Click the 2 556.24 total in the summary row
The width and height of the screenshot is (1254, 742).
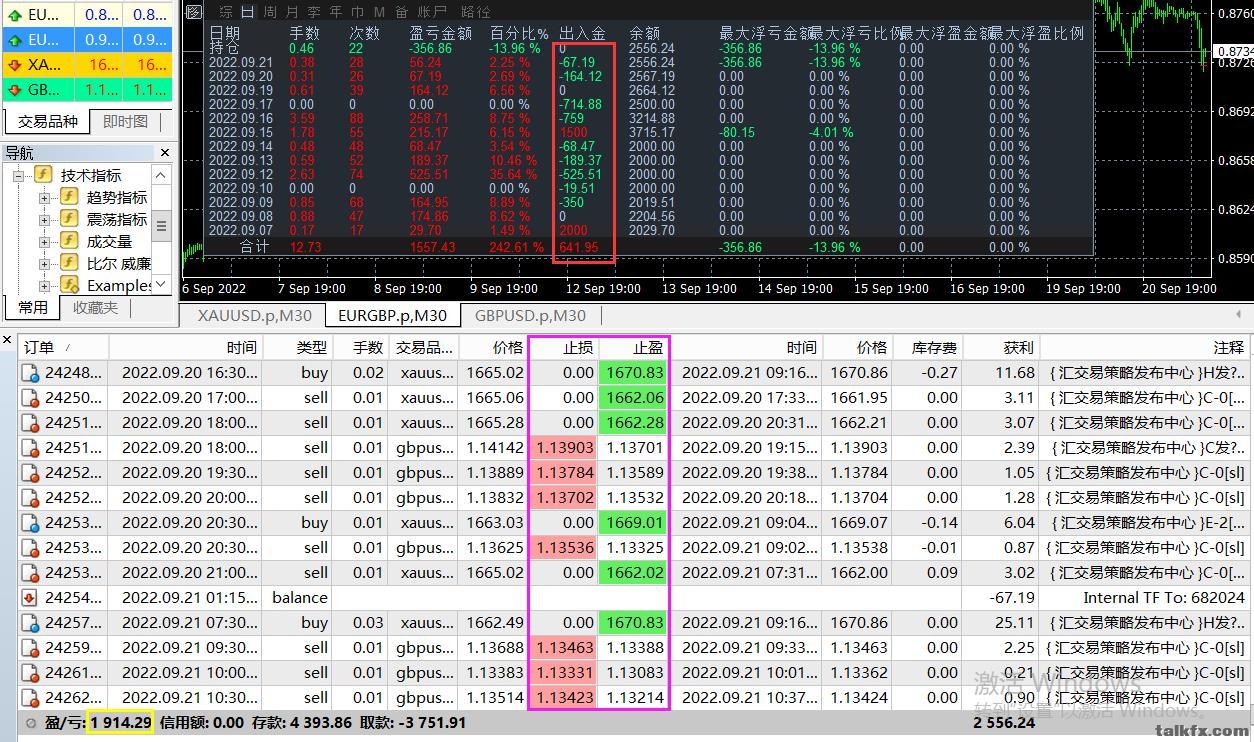pyautogui.click(x=1002, y=723)
